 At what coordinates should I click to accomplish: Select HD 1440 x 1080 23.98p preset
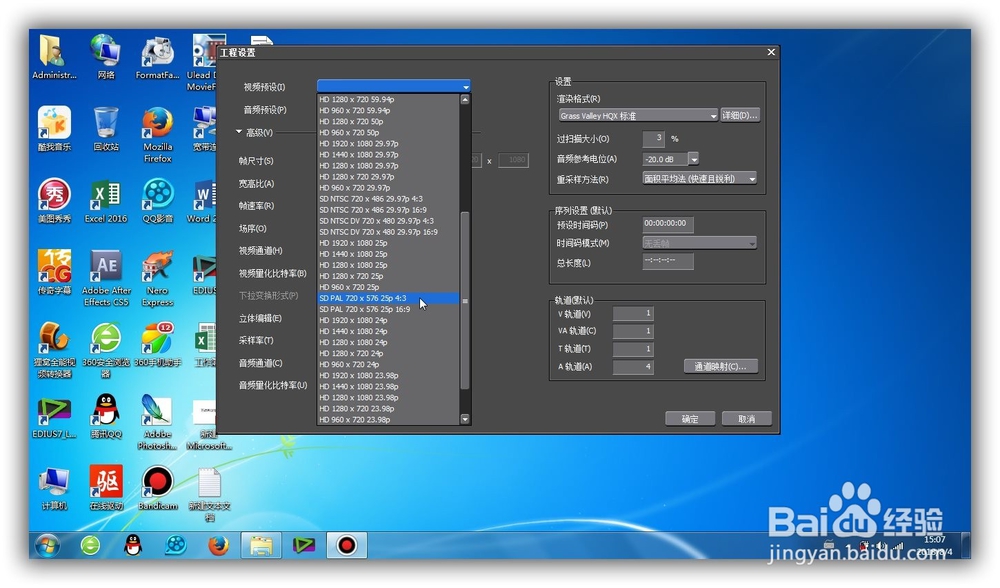click(x=388, y=386)
